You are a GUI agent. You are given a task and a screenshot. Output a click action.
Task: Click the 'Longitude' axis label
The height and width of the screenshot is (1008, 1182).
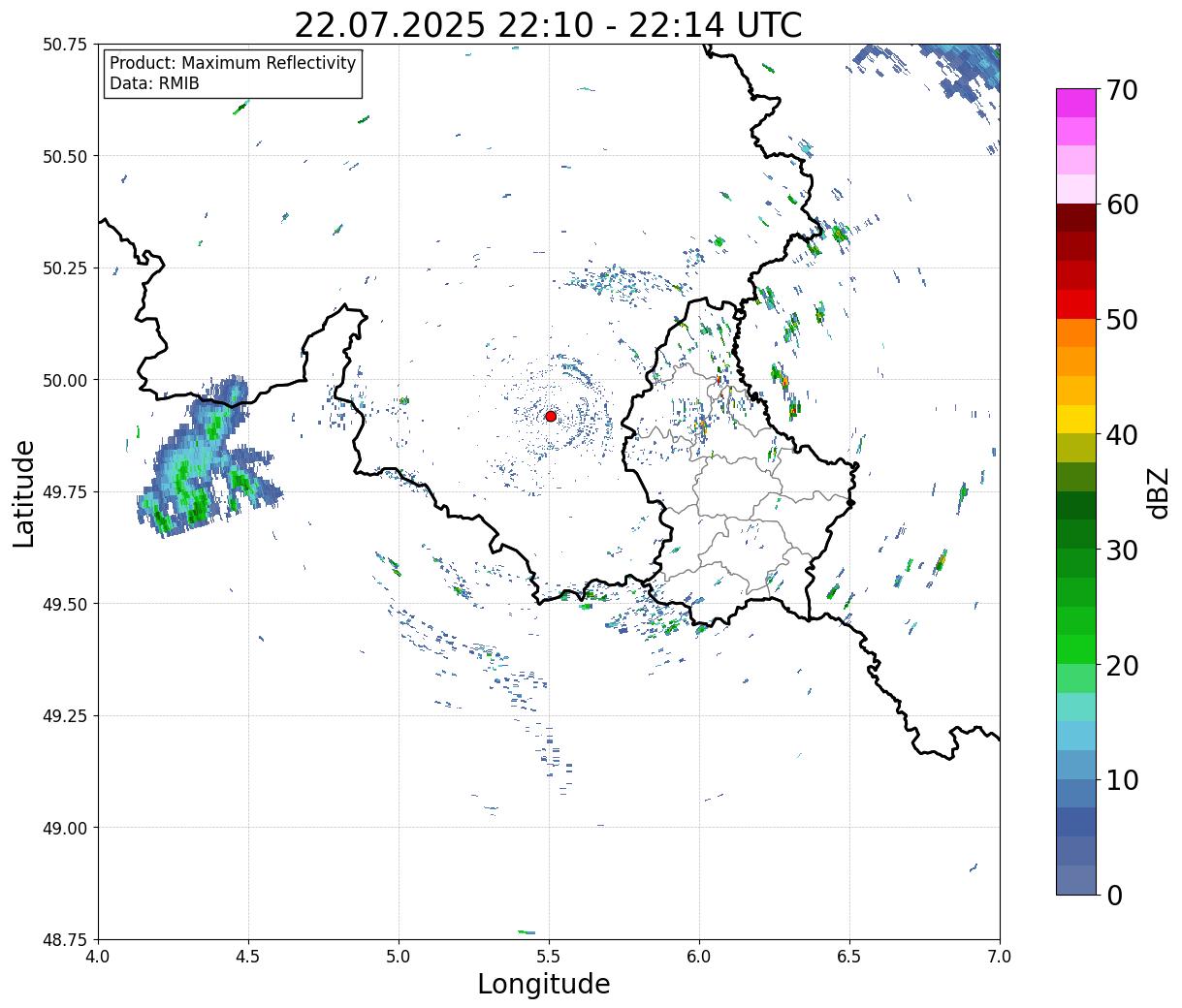coord(544,984)
